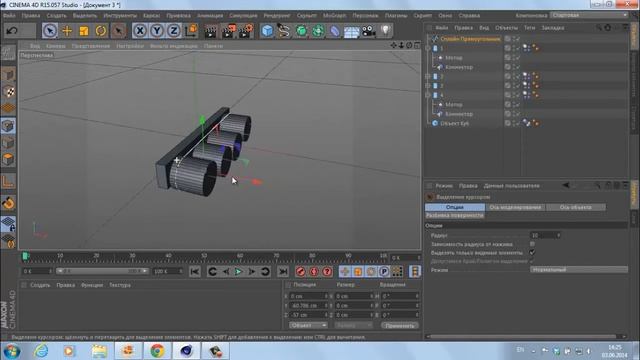Screen dimensions: 640x360
Task: Click the Record Active Objects button
Action: 300,271
